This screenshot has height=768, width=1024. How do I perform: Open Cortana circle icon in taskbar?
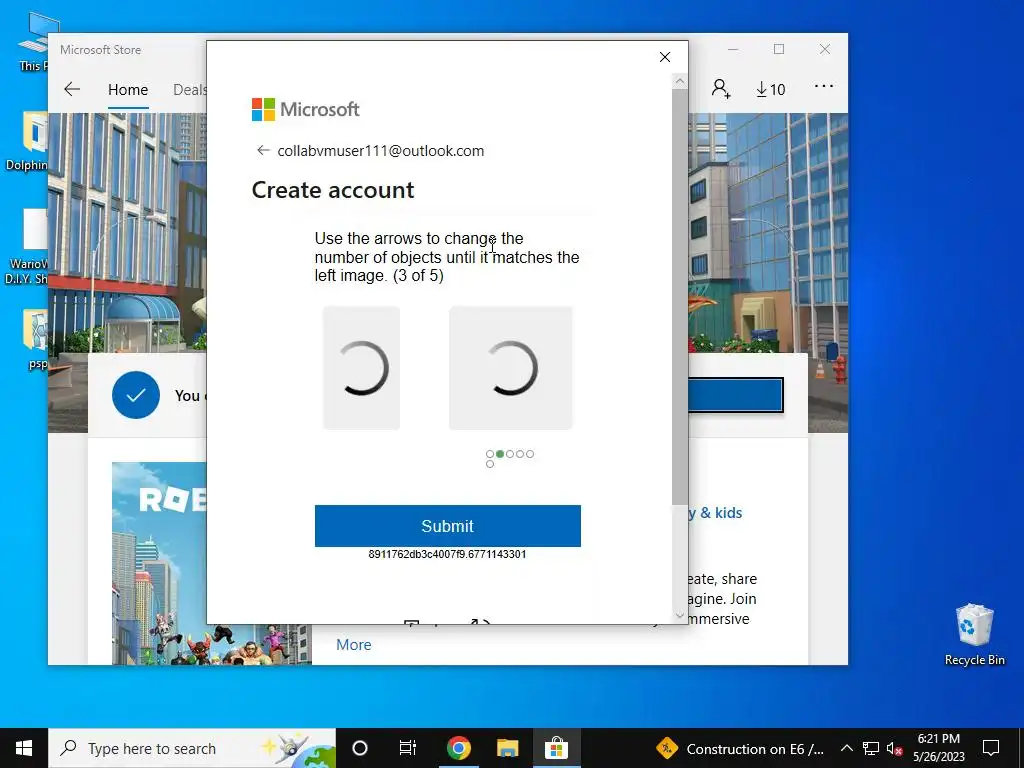coord(360,748)
